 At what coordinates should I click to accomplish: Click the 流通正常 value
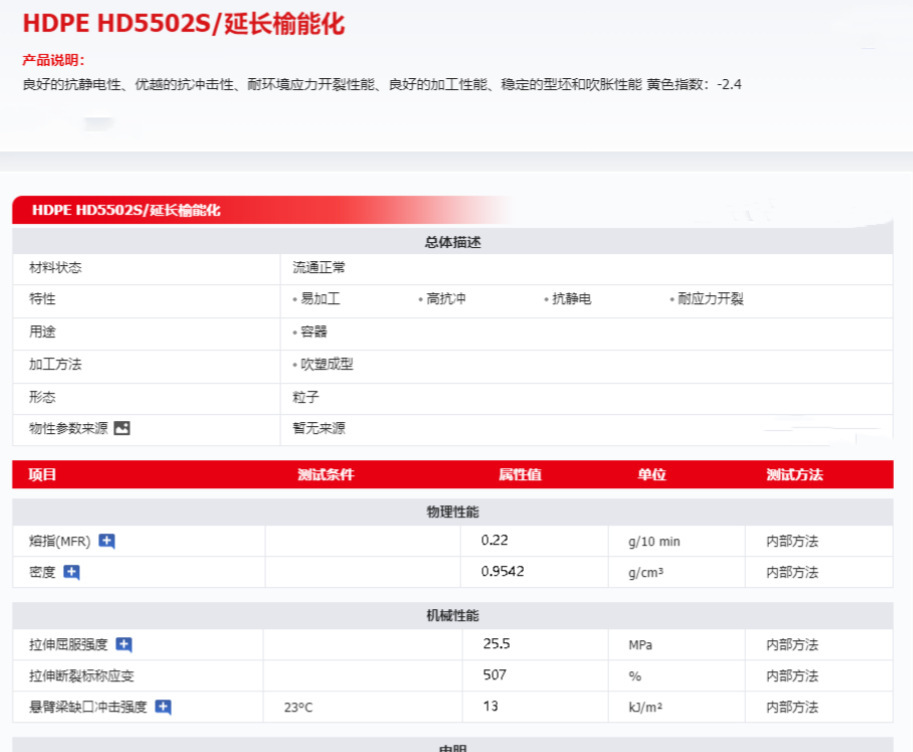tap(319, 267)
